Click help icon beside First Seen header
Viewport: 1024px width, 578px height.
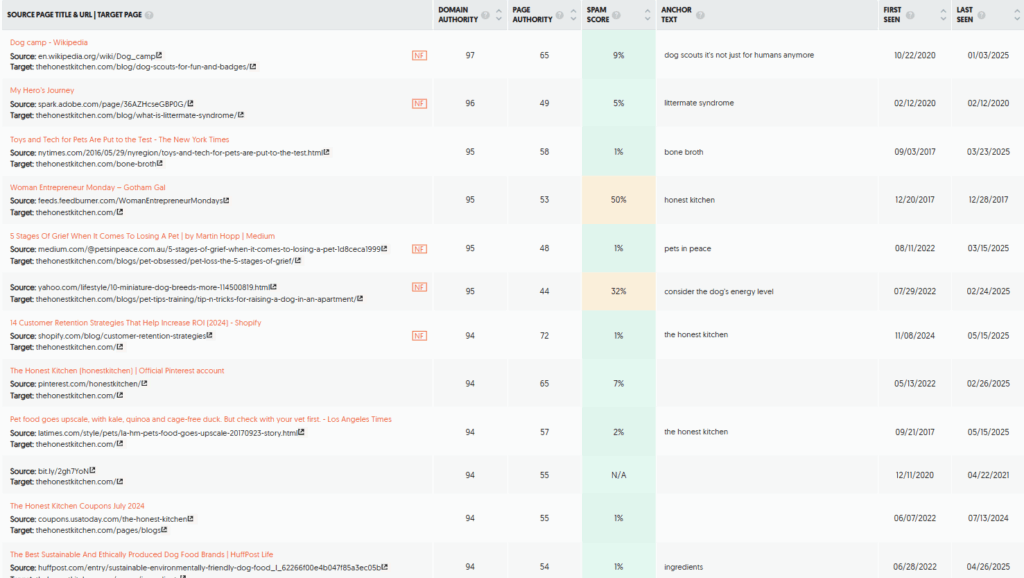(910, 15)
